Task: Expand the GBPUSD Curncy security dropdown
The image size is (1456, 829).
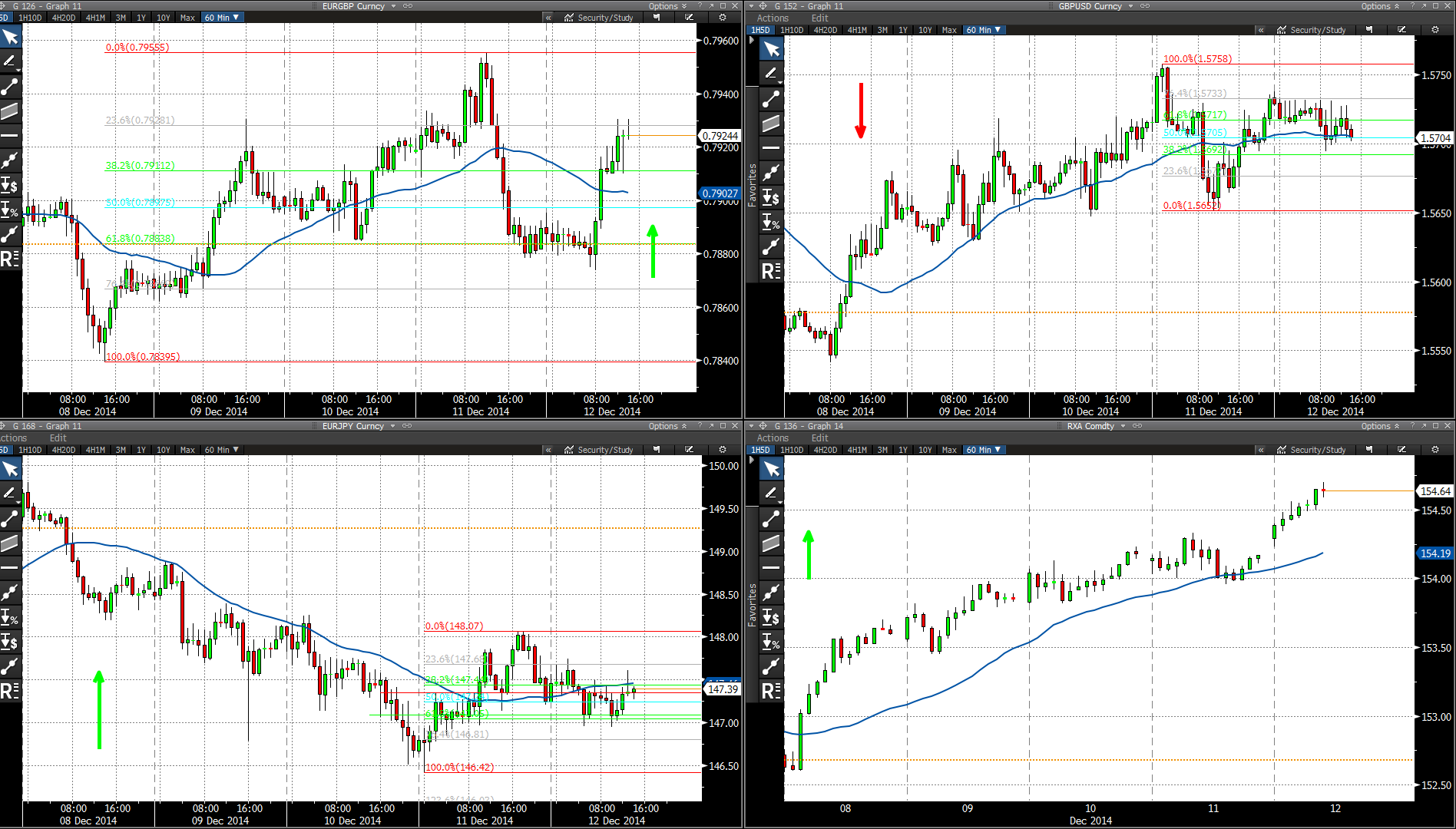Action: point(1130,6)
